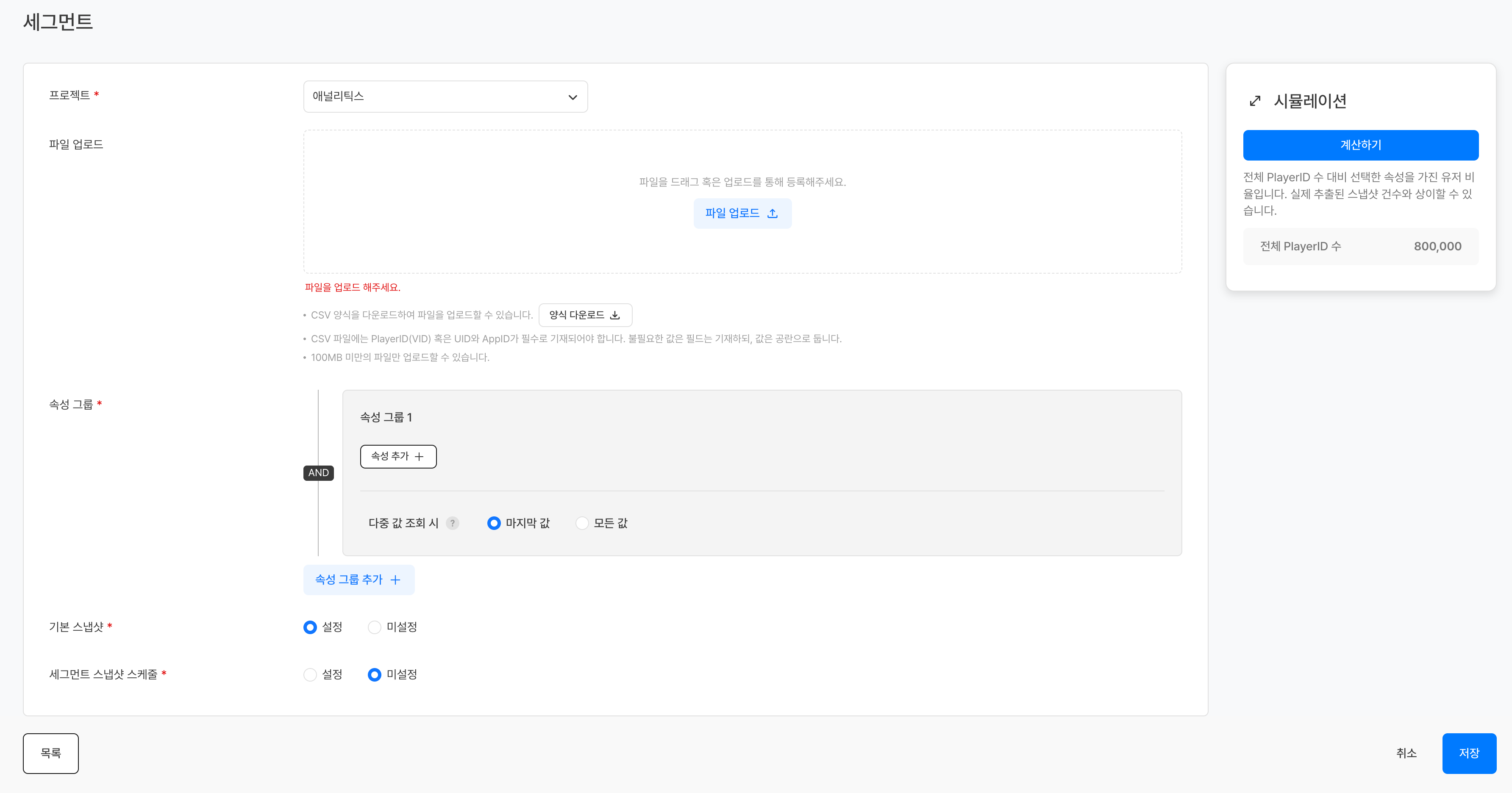The image size is (1512, 793).
Task: Click the 전체 PlayerID 수 result row
Action: point(1360,247)
